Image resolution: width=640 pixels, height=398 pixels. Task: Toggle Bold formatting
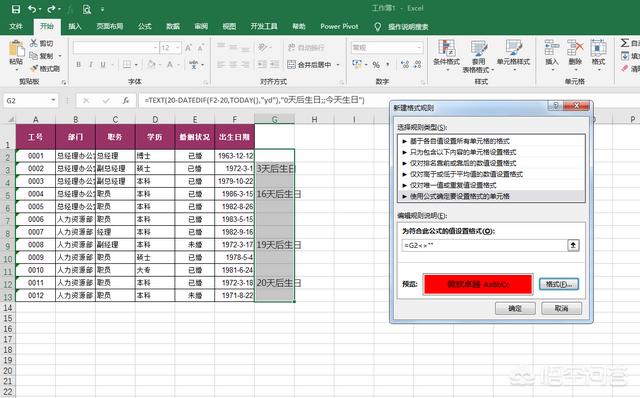[78, 64]
